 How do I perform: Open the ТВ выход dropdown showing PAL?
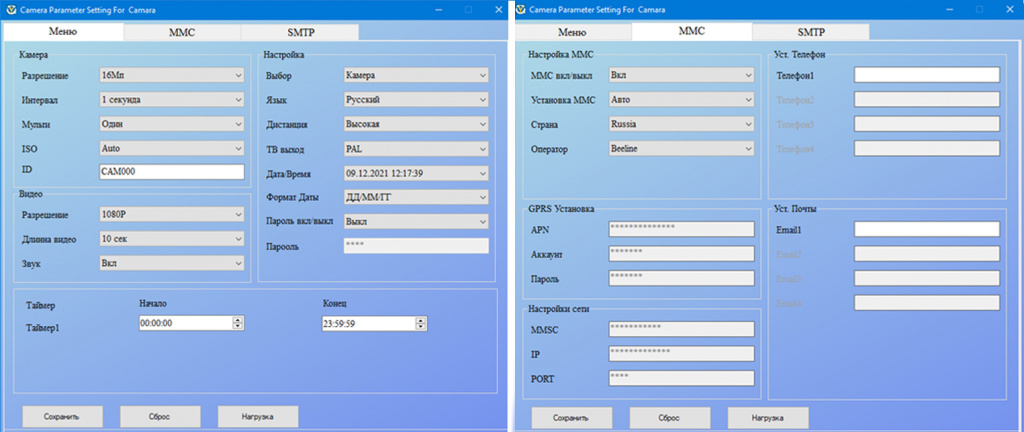pos(415,148)
